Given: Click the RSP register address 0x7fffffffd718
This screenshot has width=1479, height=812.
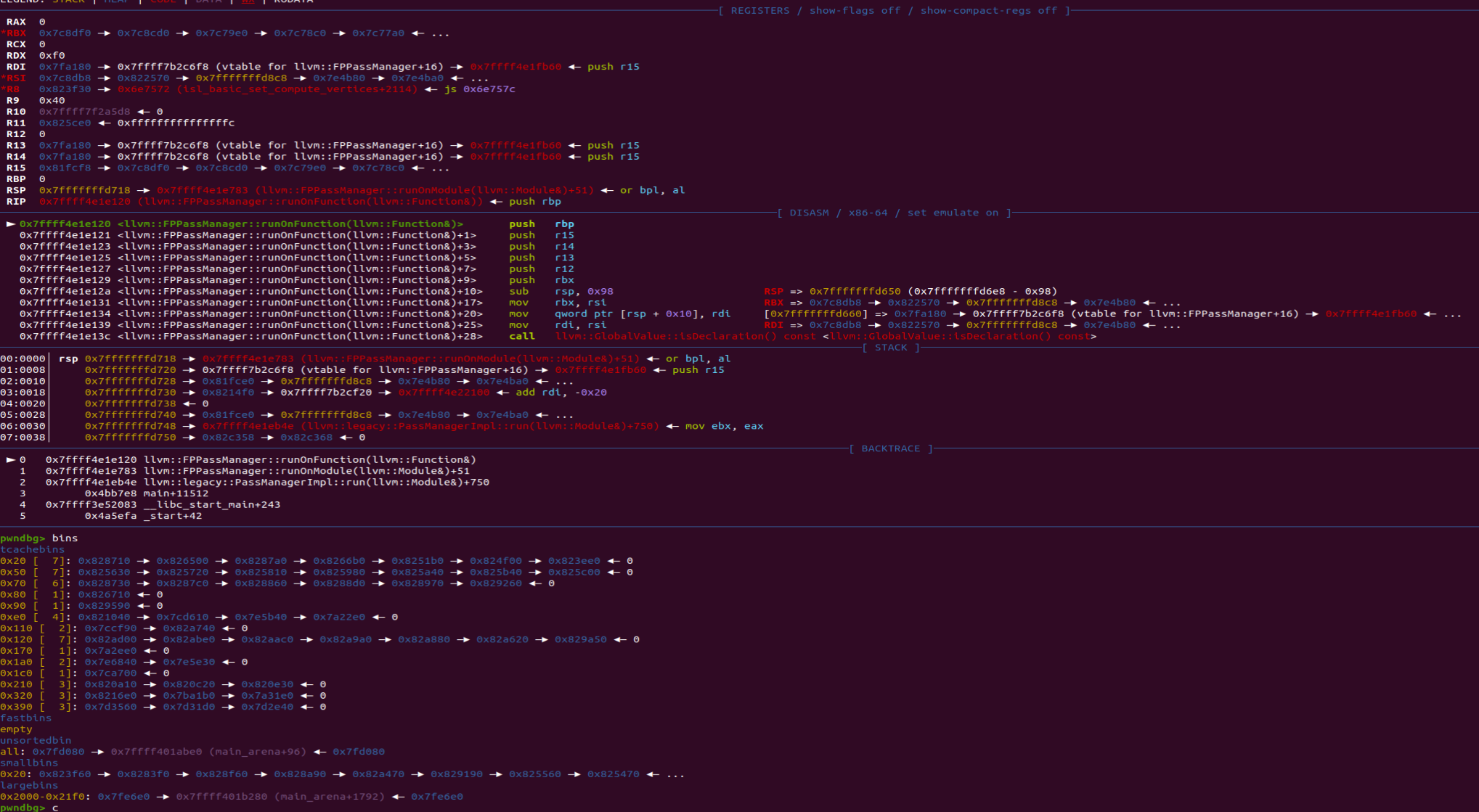Looking at the screenshot, I should click(x=85, y=191).
